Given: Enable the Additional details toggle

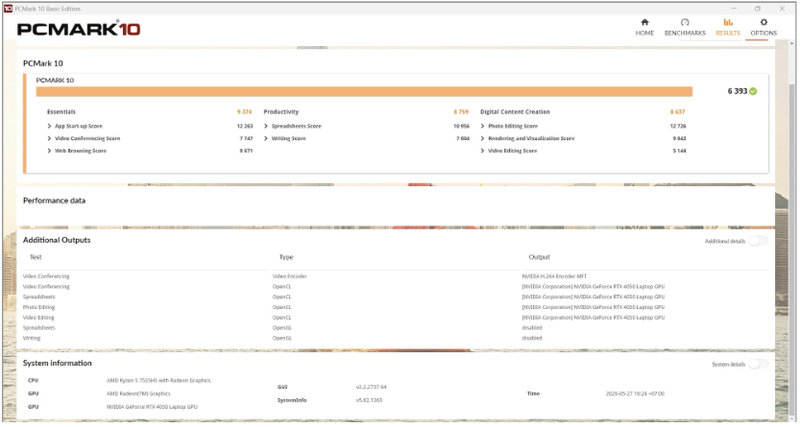Looking at the screenshot, I should pos(758,241).
